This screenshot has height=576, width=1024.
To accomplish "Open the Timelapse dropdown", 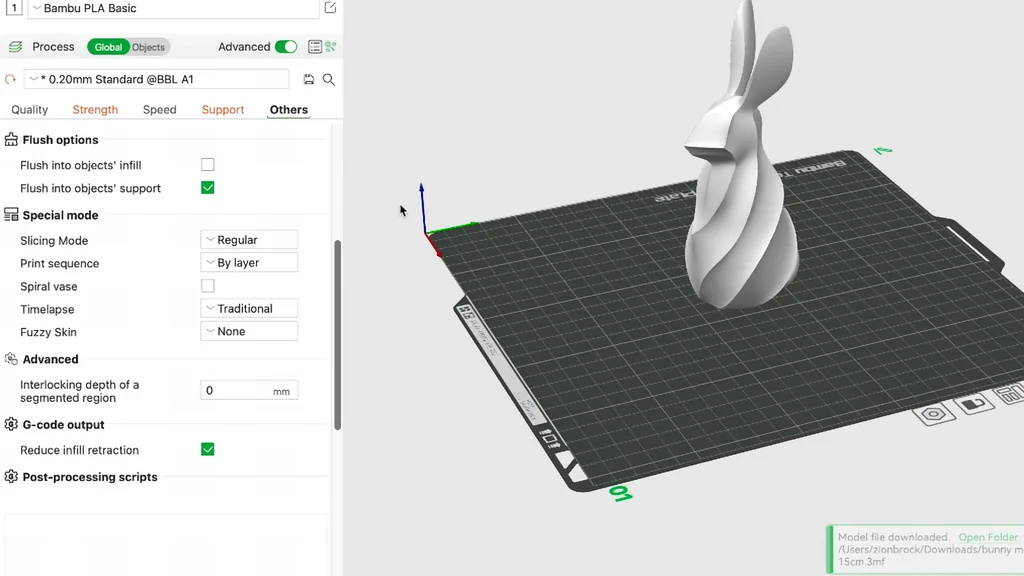I will tap(249, 308).
